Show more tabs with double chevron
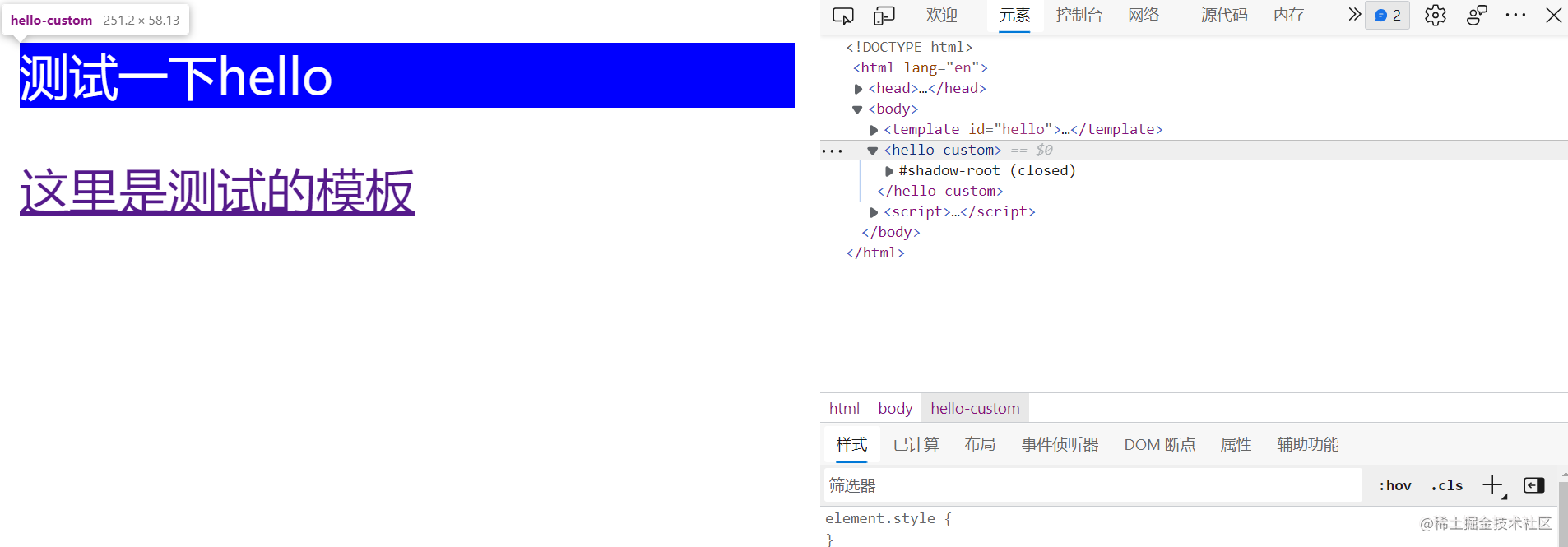This screenshot has height=547, width=1568. [1354, 14]
